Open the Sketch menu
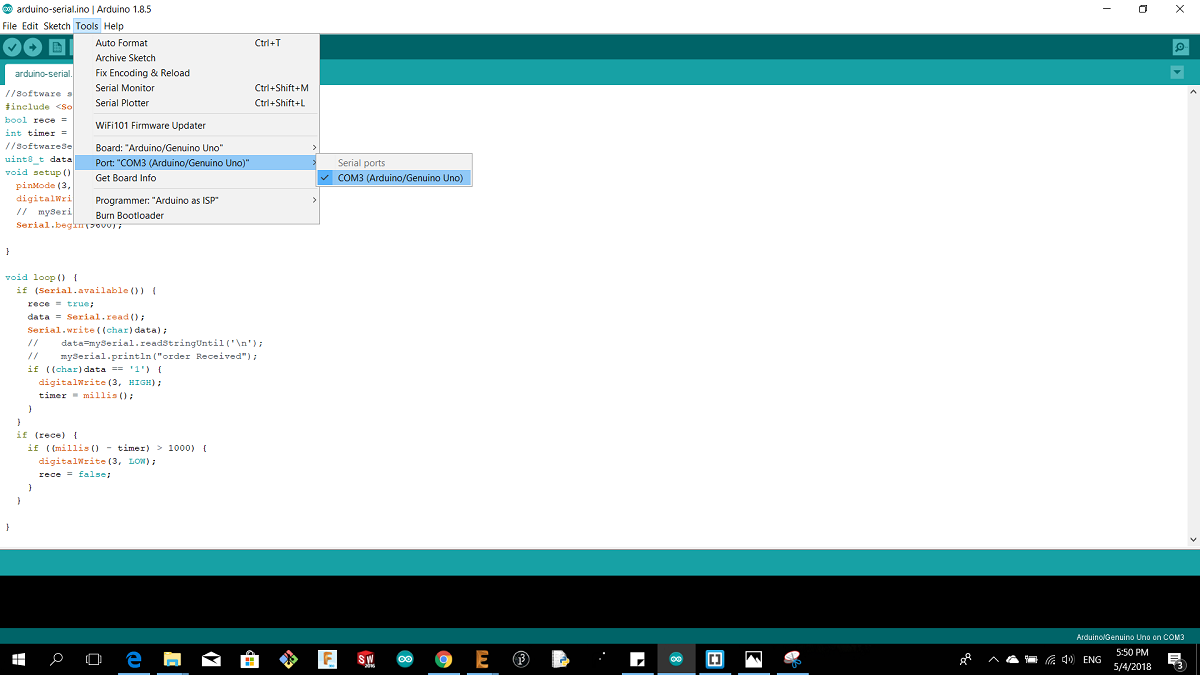 pos(57,26)
